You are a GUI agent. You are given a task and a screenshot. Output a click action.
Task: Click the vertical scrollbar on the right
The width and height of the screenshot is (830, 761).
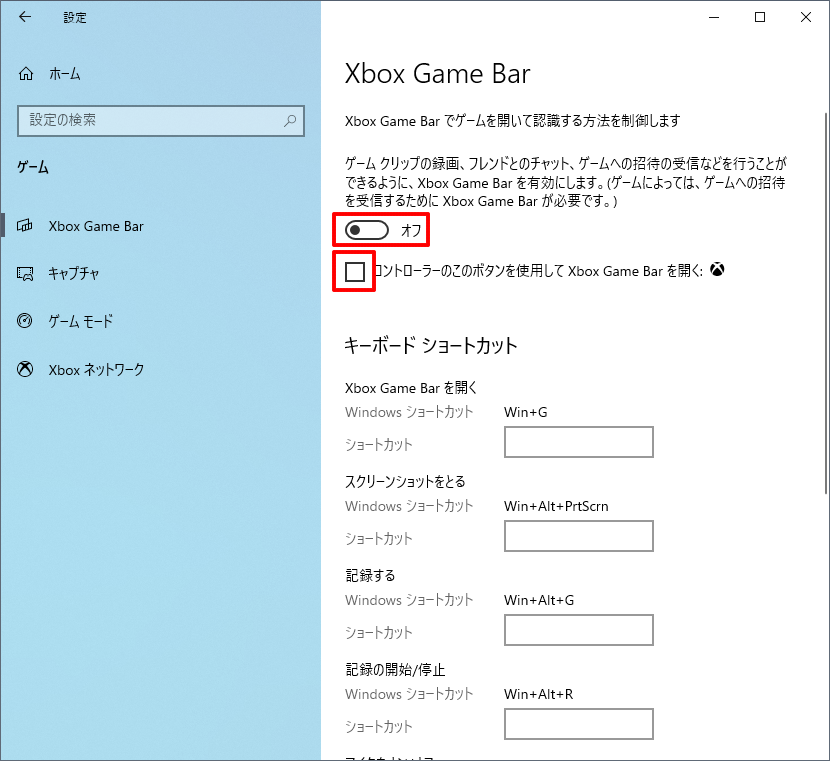(826, 303)
